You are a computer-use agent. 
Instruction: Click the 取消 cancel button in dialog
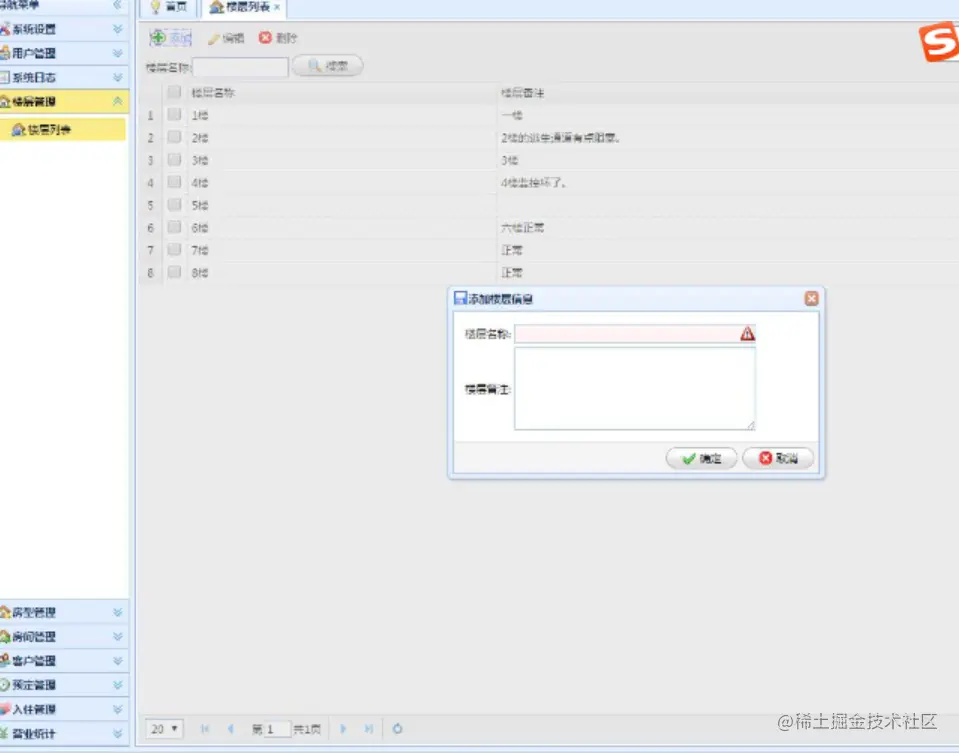[x=778, y=458]
